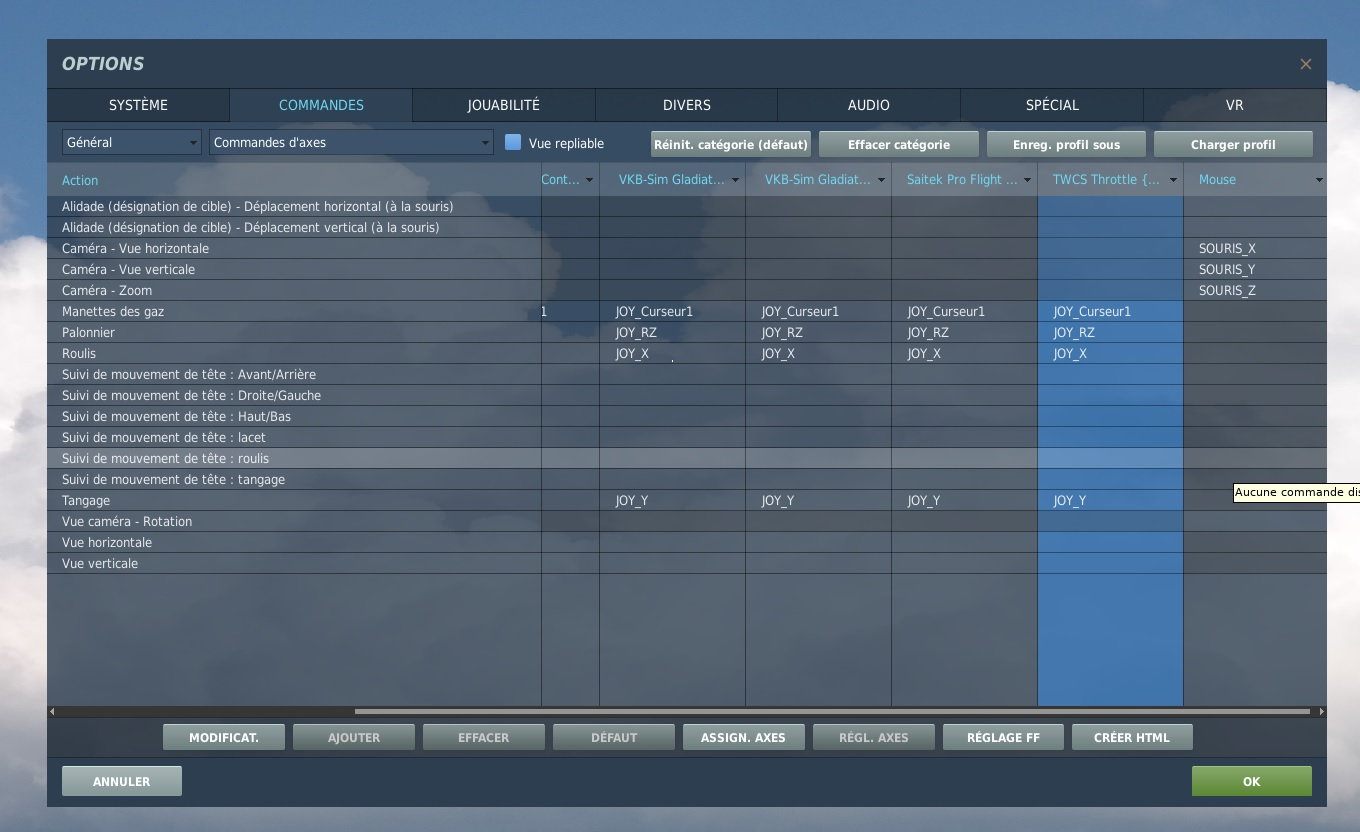Viewport: 1360px width, 832px height.
Task: Click the MODIFICAT. button
Action: click(224, 737)
